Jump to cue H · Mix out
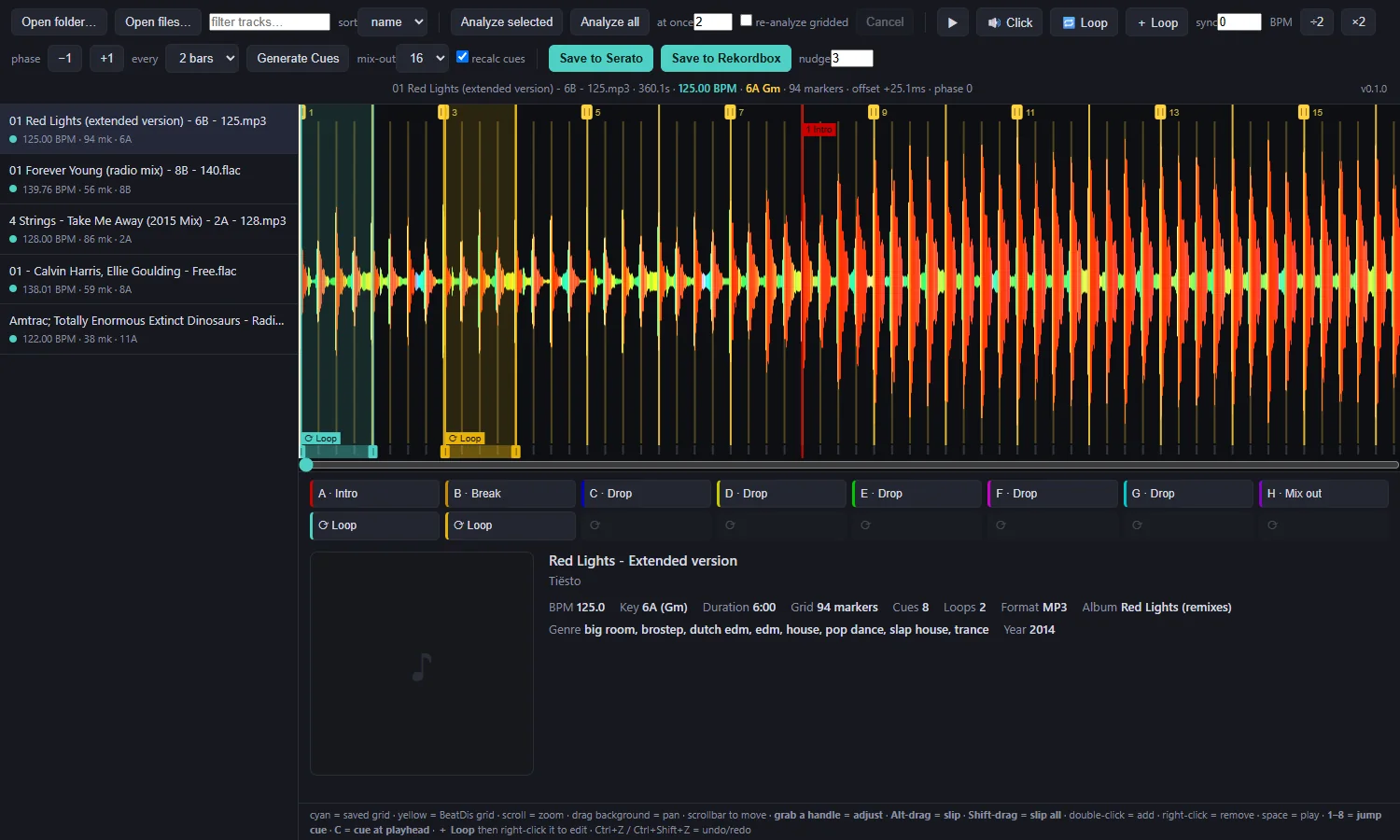Viewport: 1400px width, 840px height. 1324,494
